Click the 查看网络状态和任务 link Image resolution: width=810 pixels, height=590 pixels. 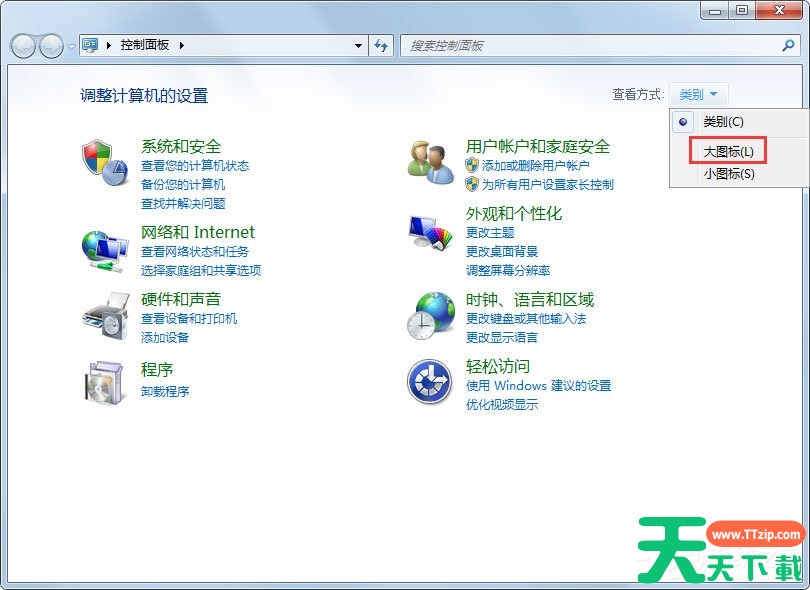click(195, 251)
